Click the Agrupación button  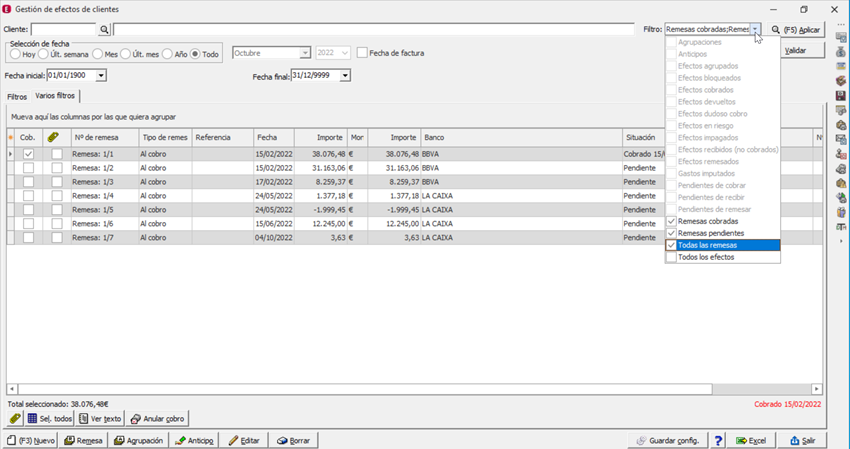click(x=138, y=440)
